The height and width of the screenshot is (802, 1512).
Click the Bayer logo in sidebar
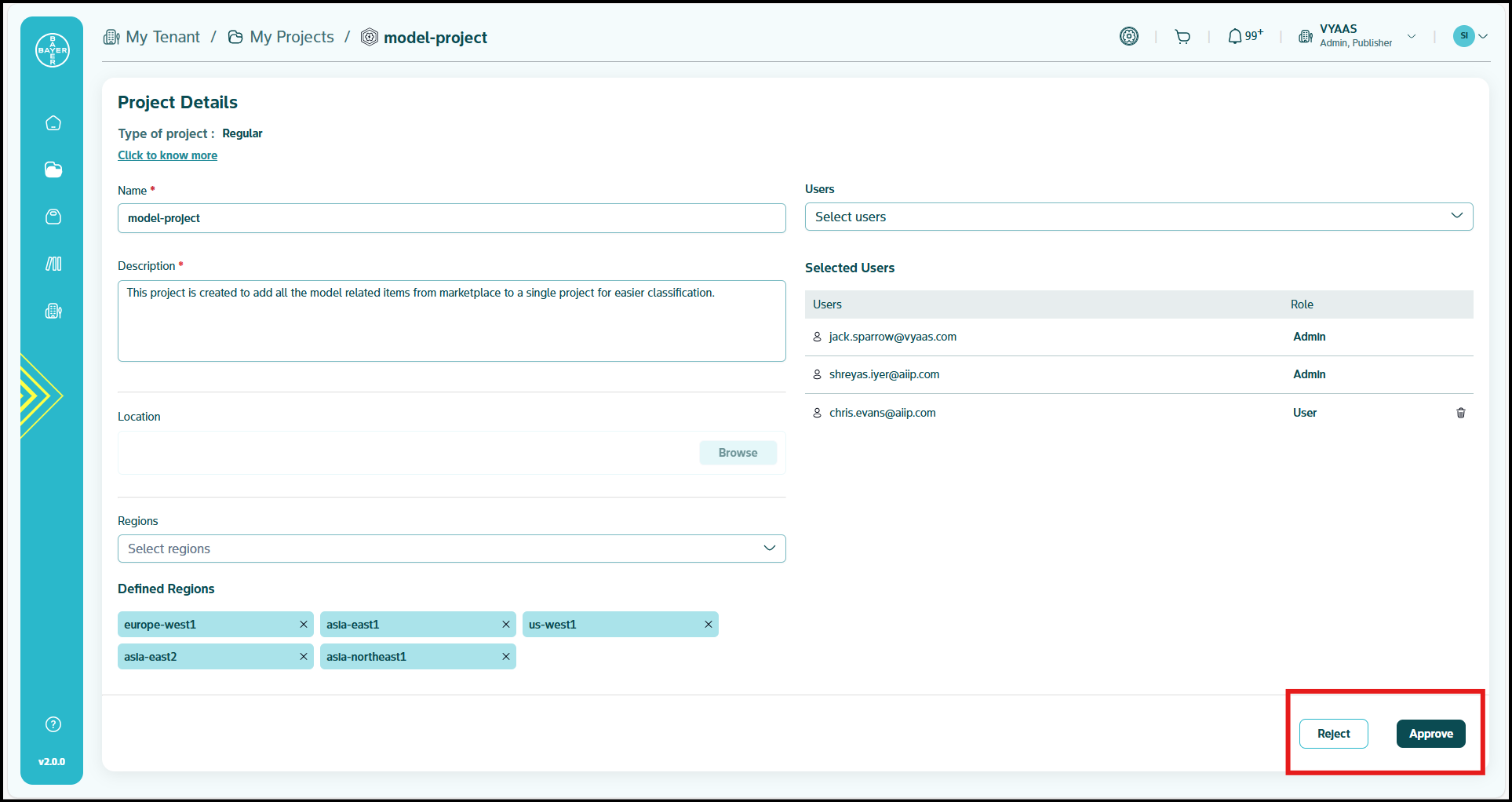53,50
